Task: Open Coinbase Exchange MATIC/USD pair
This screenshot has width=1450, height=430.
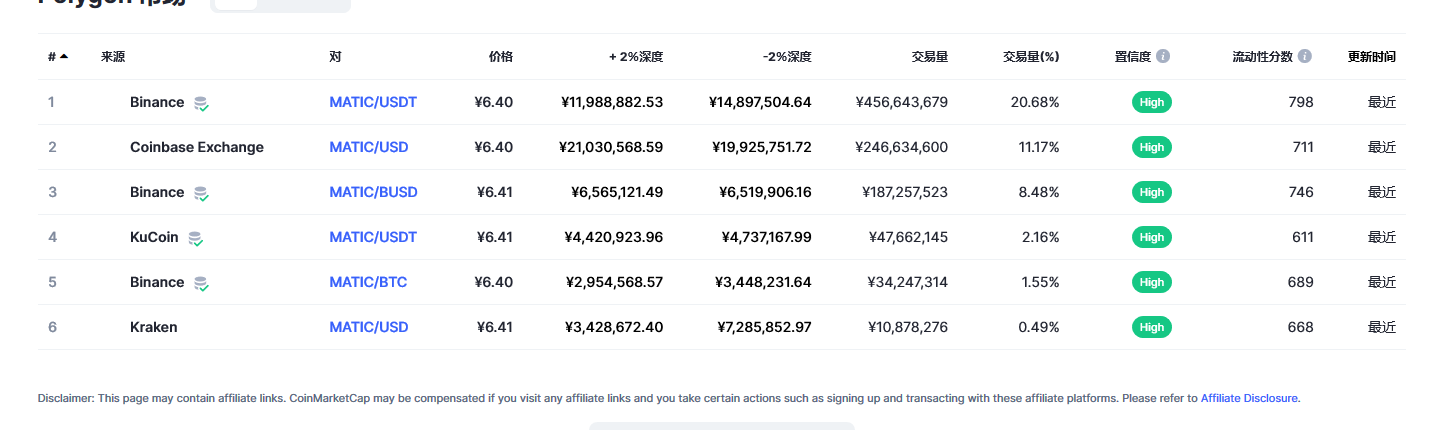Action: [x=369, y=147]
